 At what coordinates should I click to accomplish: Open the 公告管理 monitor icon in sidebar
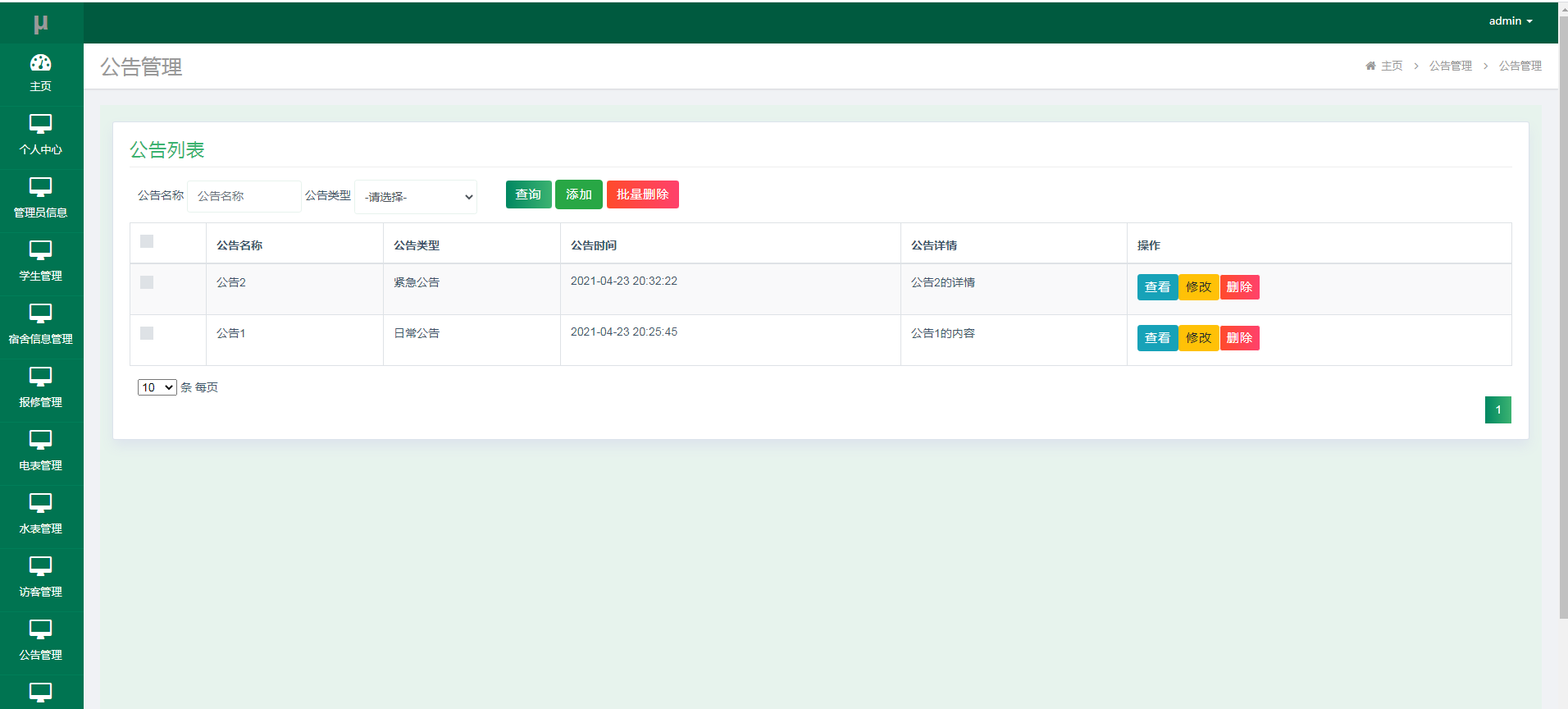tap(41, 630)
